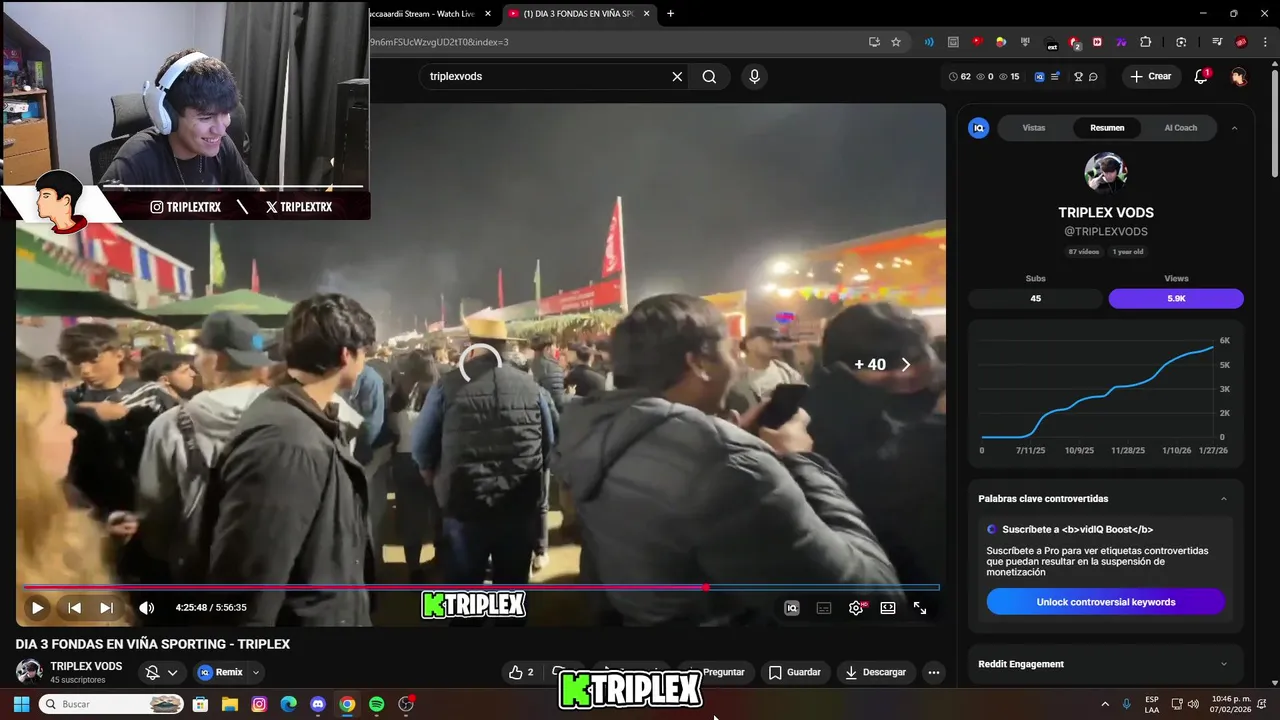Open subscription notification bell dropdown
Viewport: 1280px width, 720px height.
pyautogui.click(x=162, y=673)
